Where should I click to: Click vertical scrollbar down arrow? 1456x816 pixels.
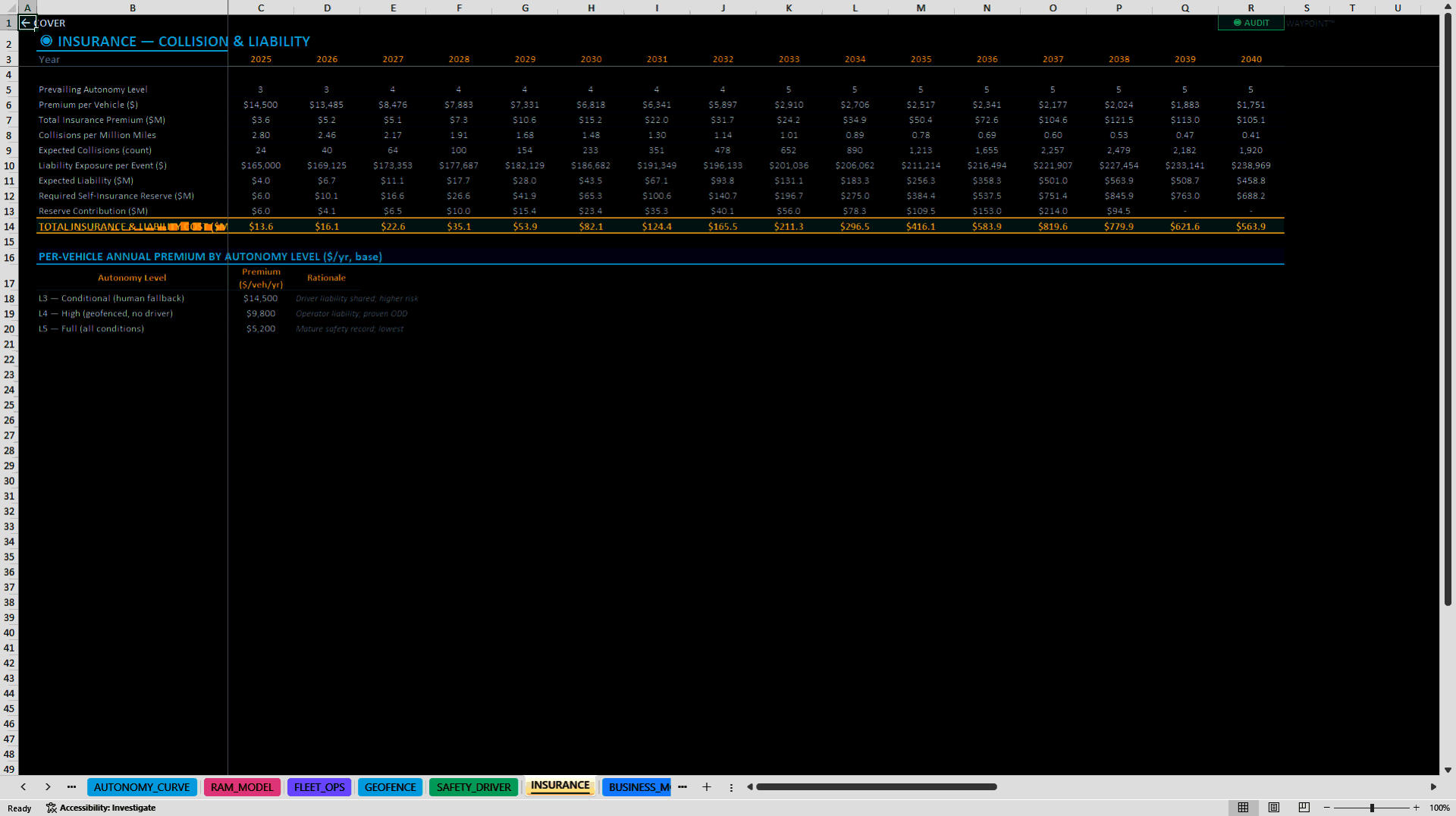[1448, 770]
